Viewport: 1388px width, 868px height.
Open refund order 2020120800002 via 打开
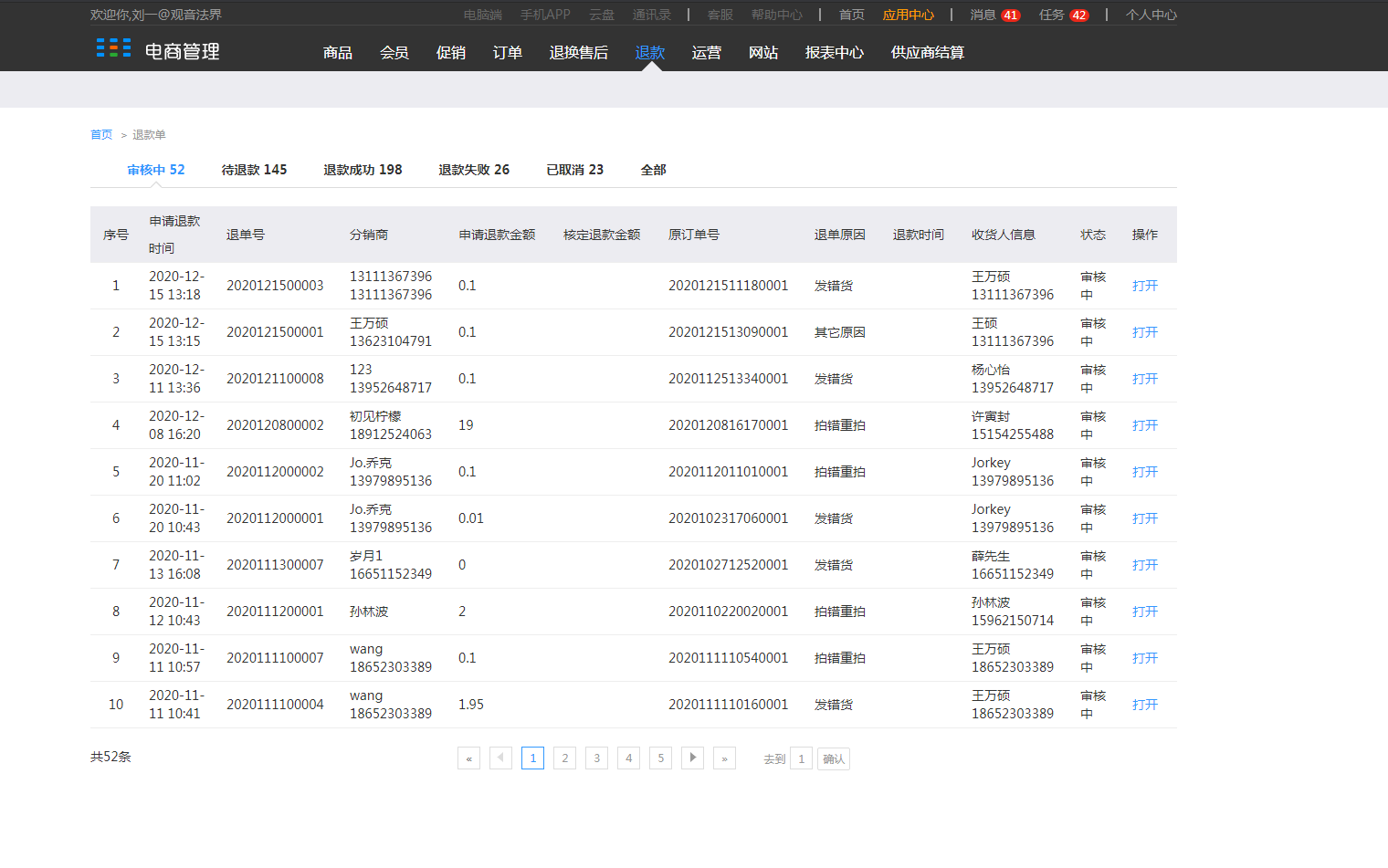pos(1145,425)
